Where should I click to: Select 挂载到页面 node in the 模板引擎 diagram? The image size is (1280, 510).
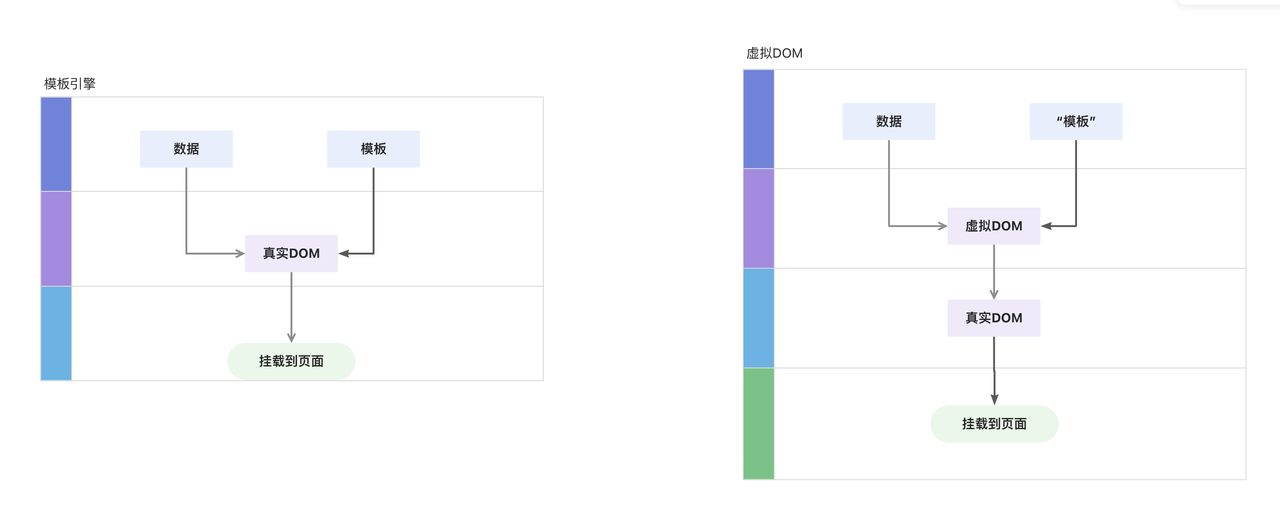coord(291,361)
